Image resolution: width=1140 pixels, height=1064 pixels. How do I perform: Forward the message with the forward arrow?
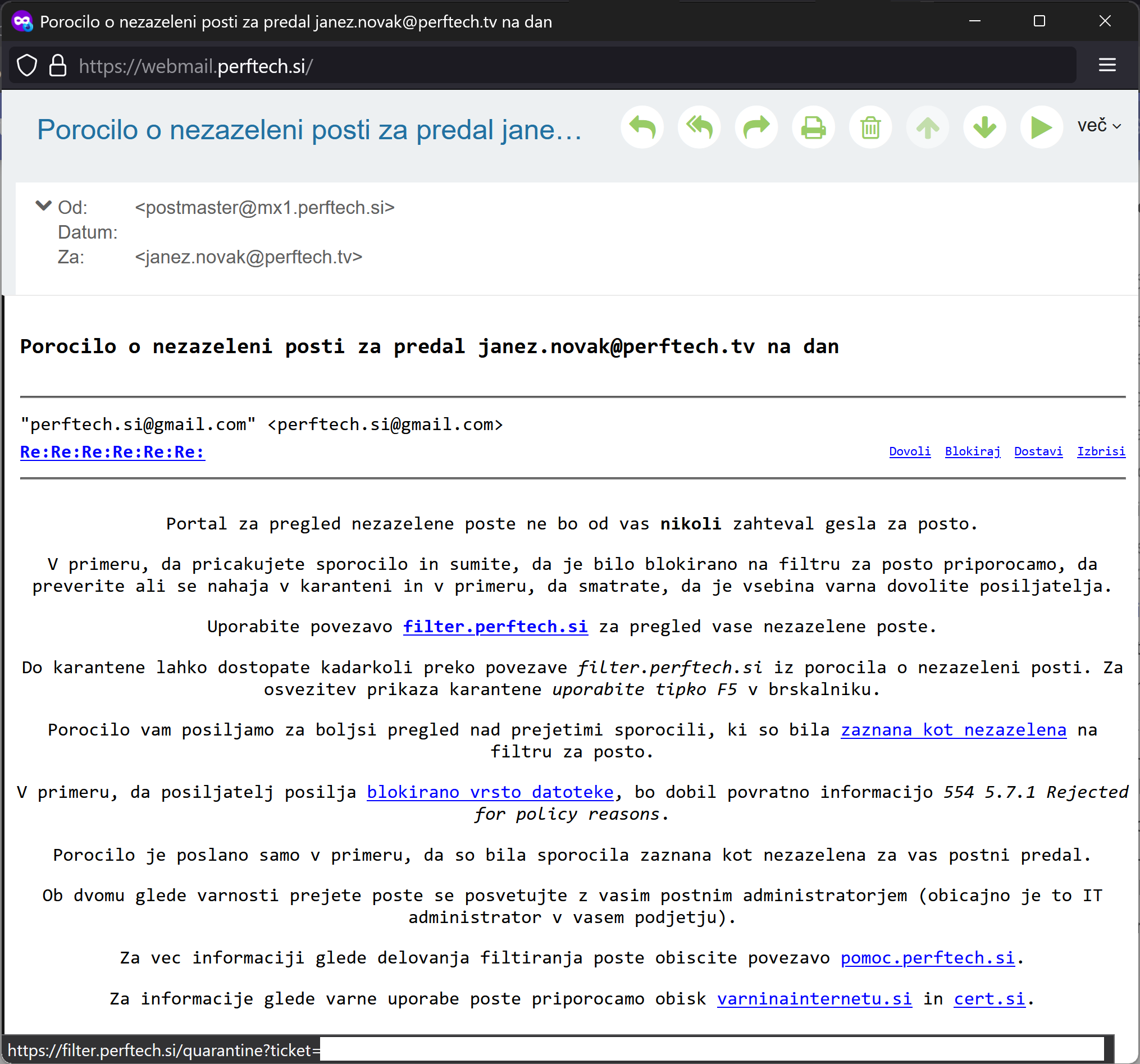tap(756, 127)
